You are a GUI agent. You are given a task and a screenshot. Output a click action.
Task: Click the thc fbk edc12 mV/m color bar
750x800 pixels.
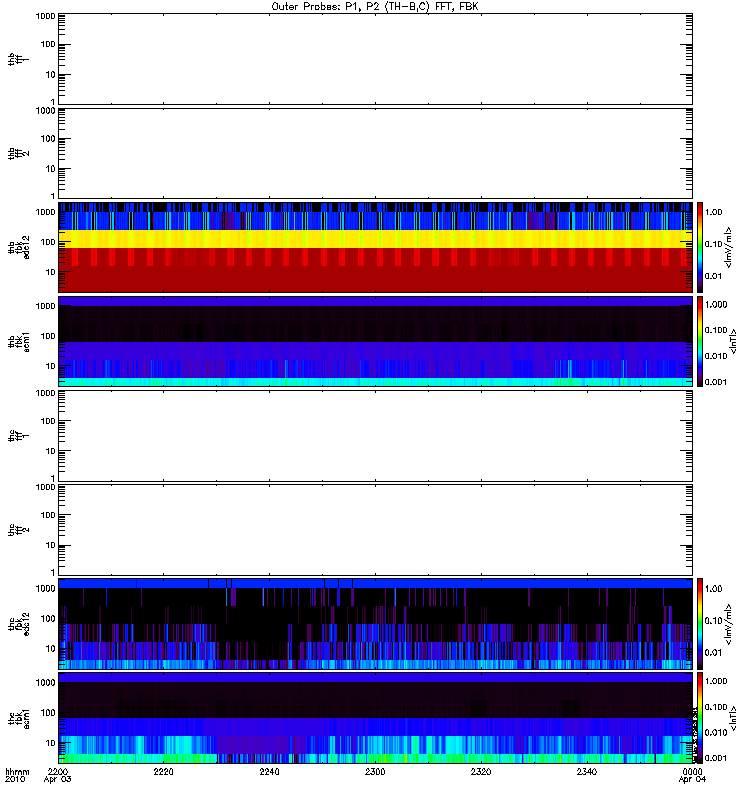[700, 624]
